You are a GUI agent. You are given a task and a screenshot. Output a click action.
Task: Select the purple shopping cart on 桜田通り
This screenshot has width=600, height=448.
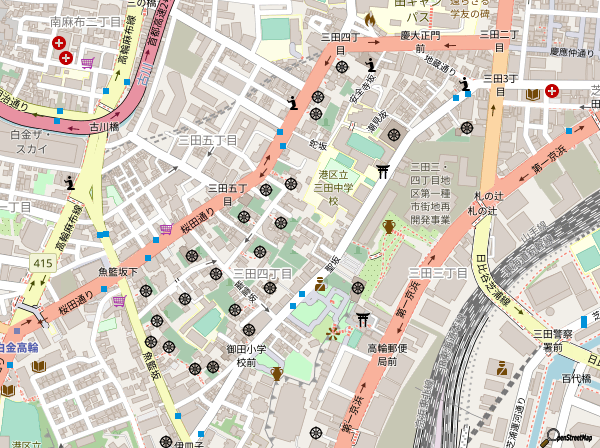click(165, 230)
